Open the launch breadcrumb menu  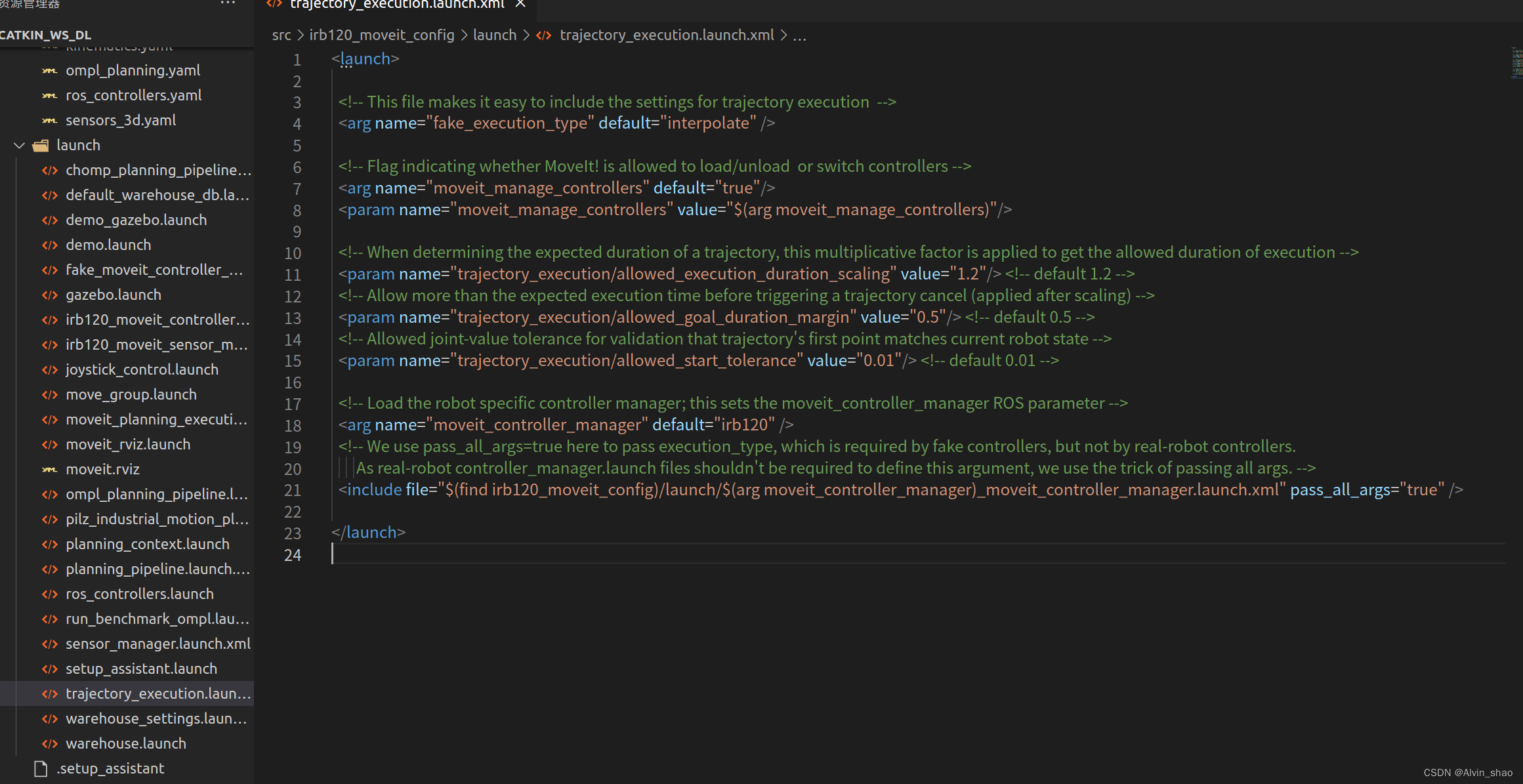[495, 35]
